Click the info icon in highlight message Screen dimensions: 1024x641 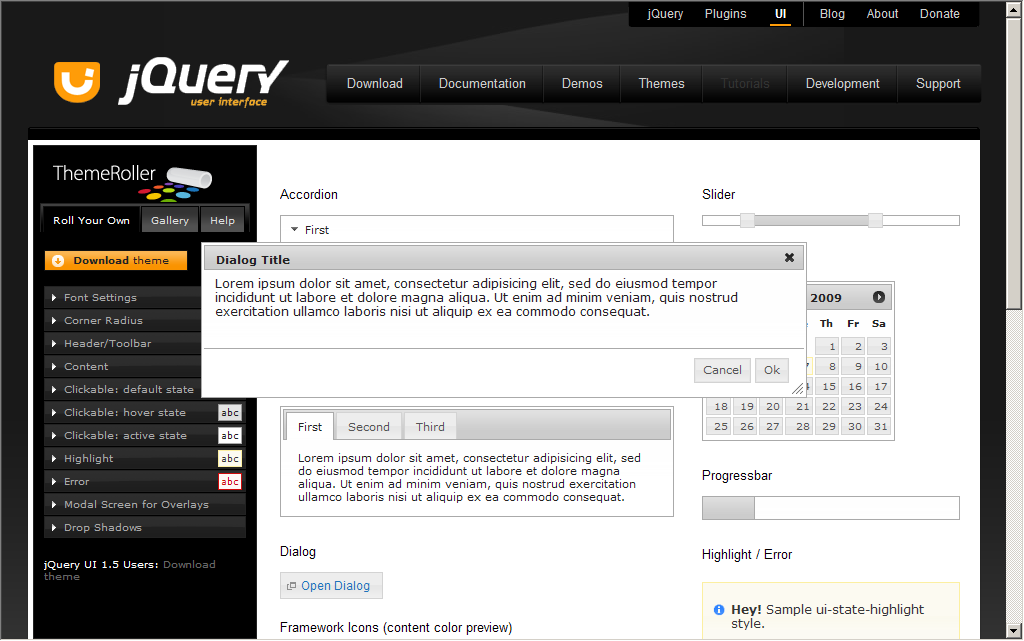(x=719, y=610)
